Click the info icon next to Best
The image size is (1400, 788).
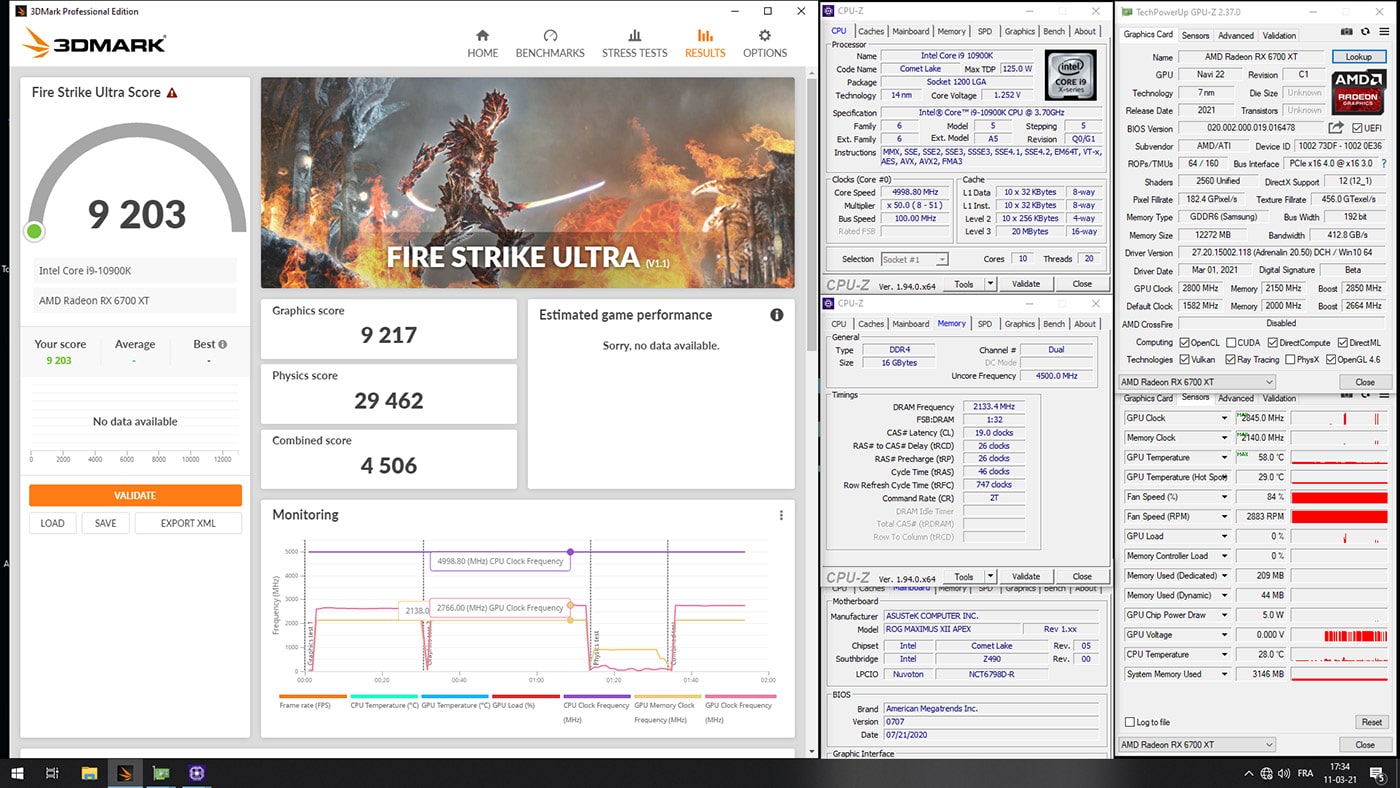coord(222,345)
